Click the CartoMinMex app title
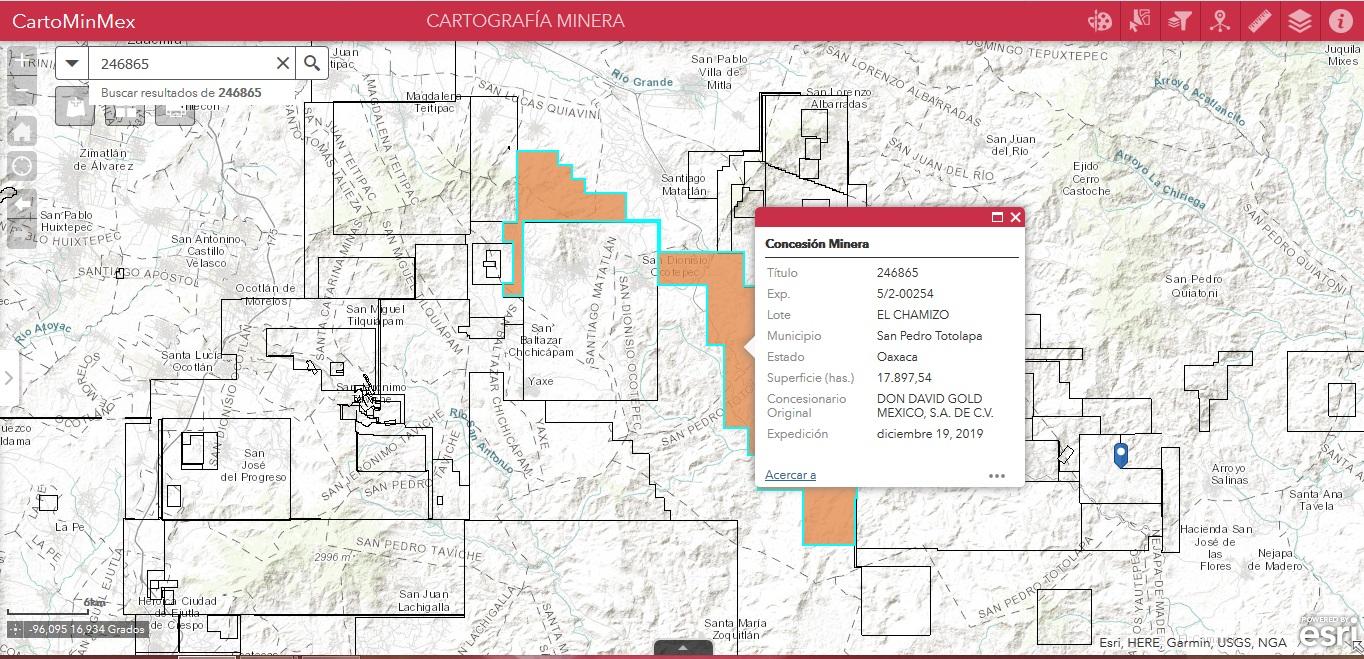Image resolution: width=1364 pixels, height=659 pixels. [74, 21]
